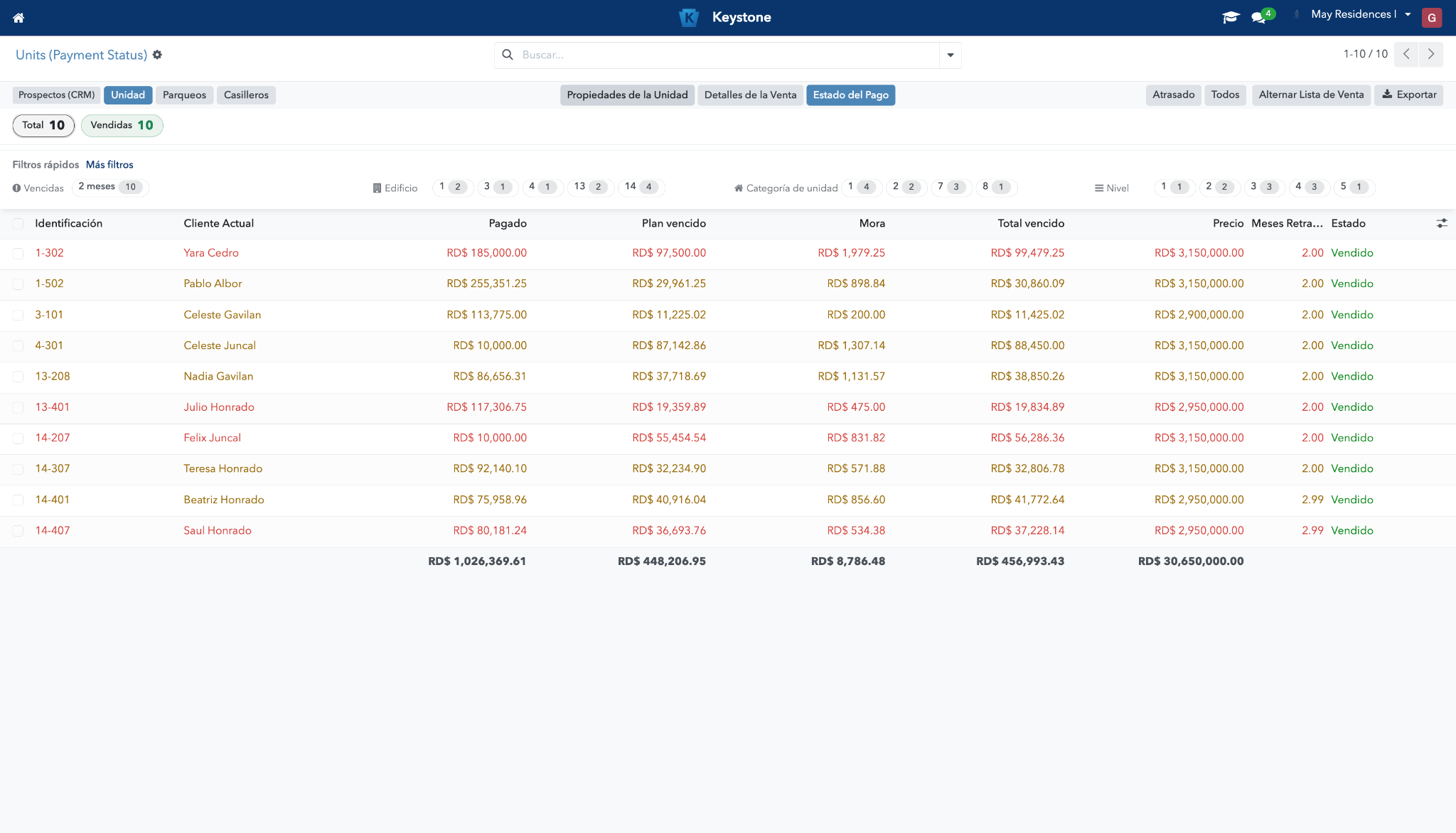Switch to Prospectos (CRM) tab
Screen dimensions: 1456x833
(57, 95)
